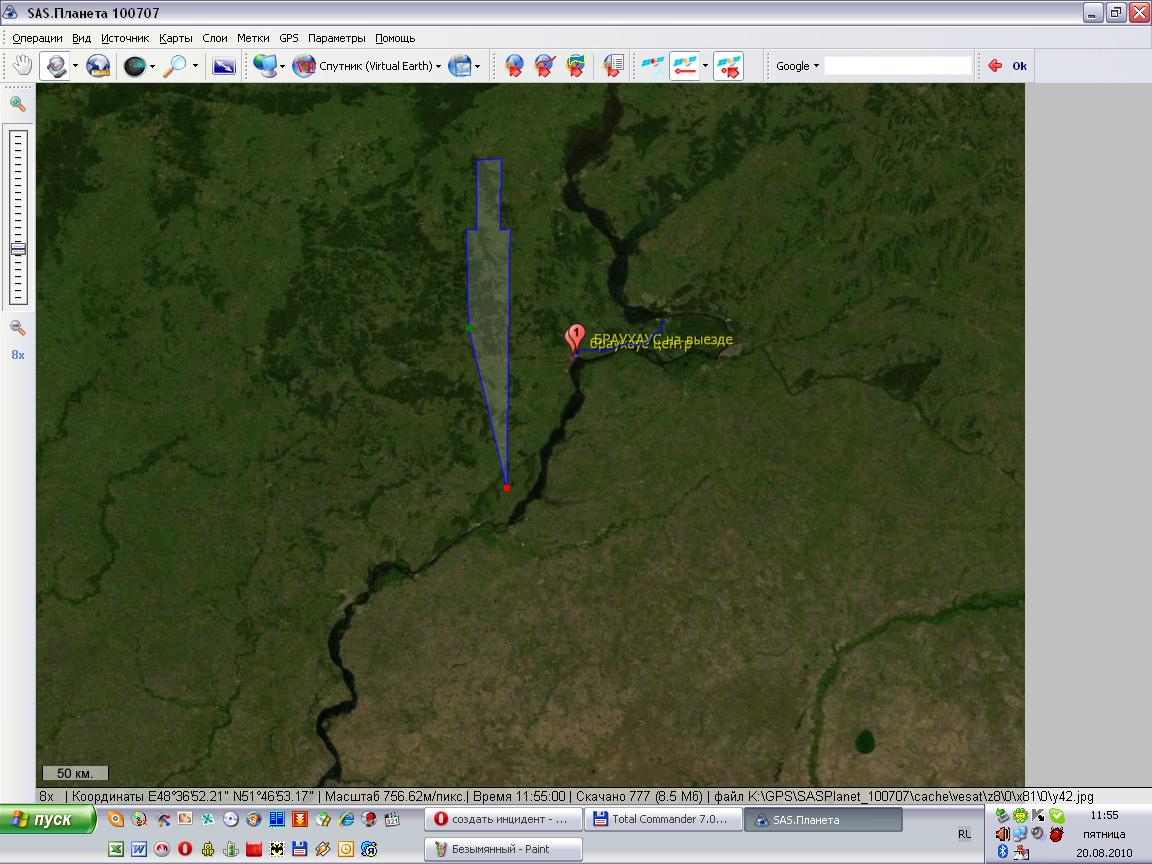Click the red arrow next to Ok
Image resolution: width=1152 pixels, height=864 pixels.
[x=995, y=66]
